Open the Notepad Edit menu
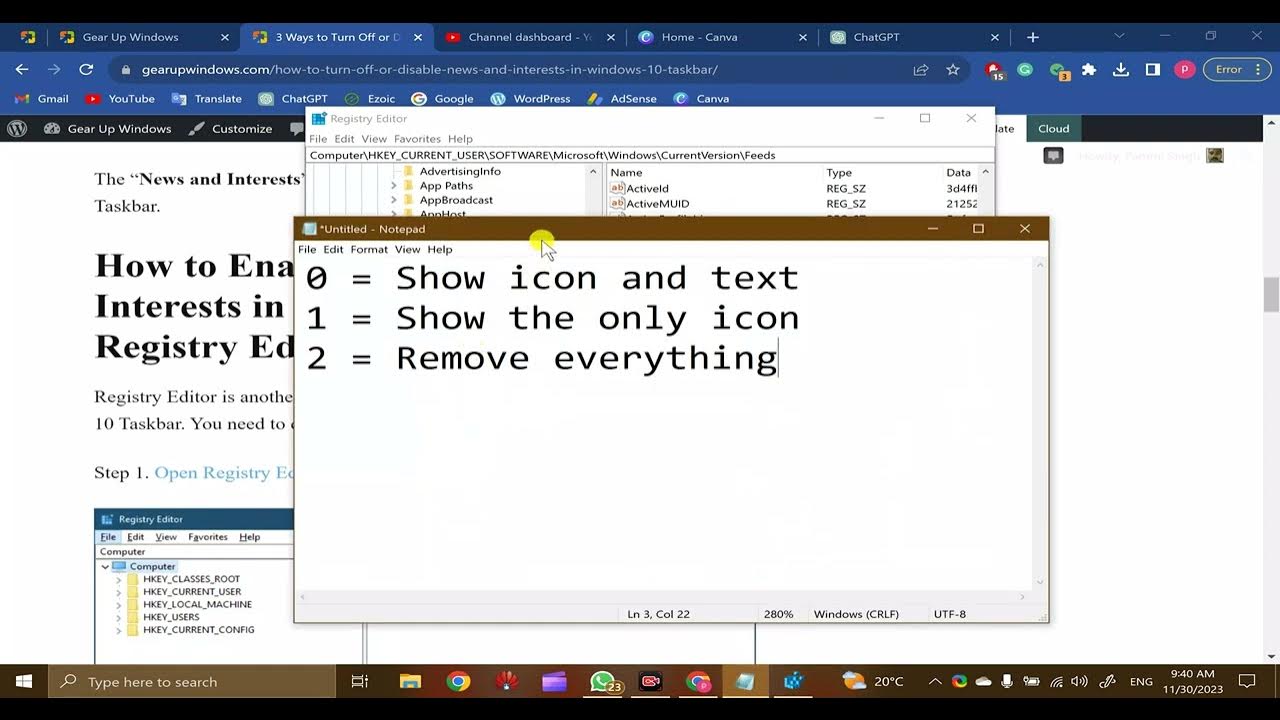Image resolution: width=1280 pixels, height=720 pixels. click(x=333, y=249)
